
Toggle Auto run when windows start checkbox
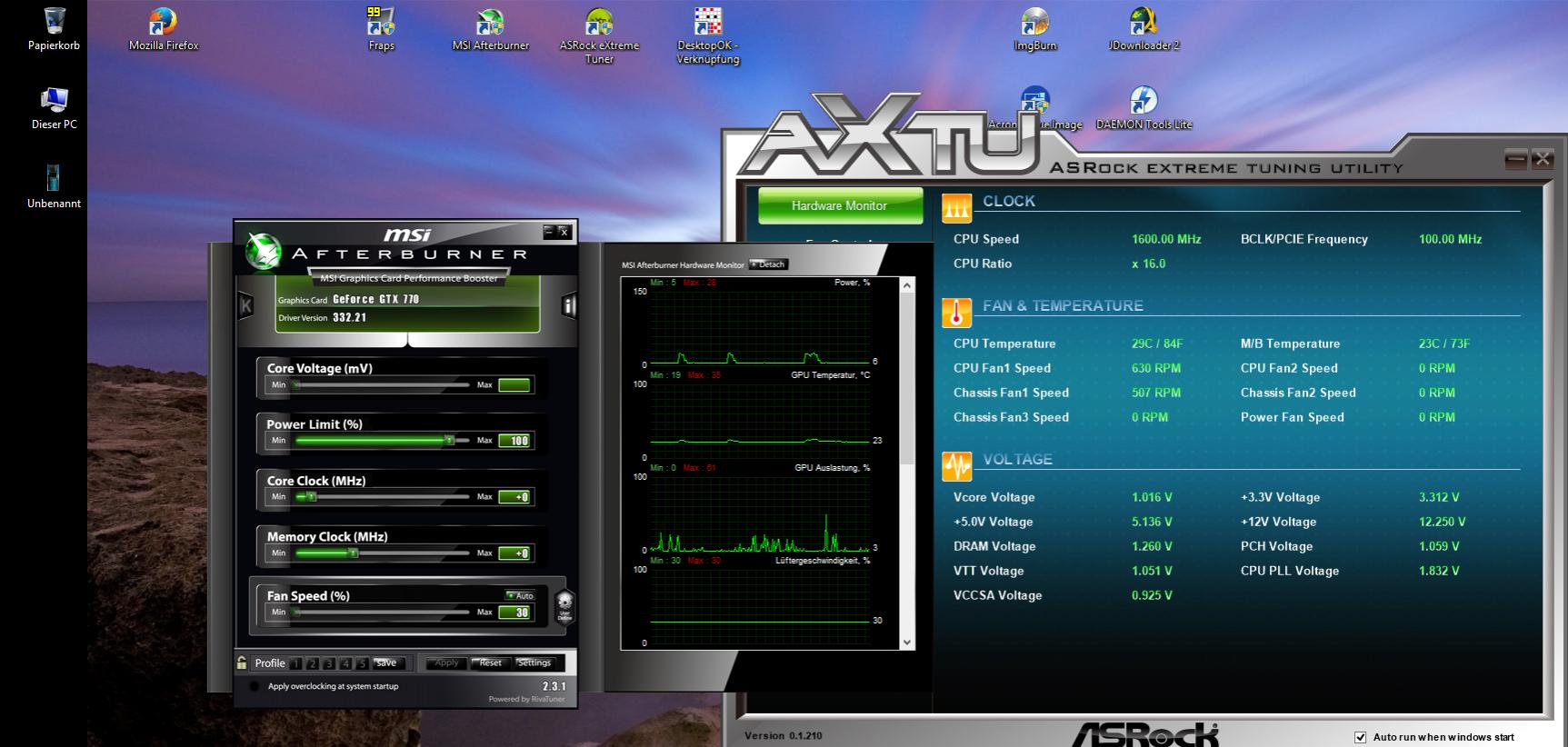pyautogui.click(x=1360, y=737)
